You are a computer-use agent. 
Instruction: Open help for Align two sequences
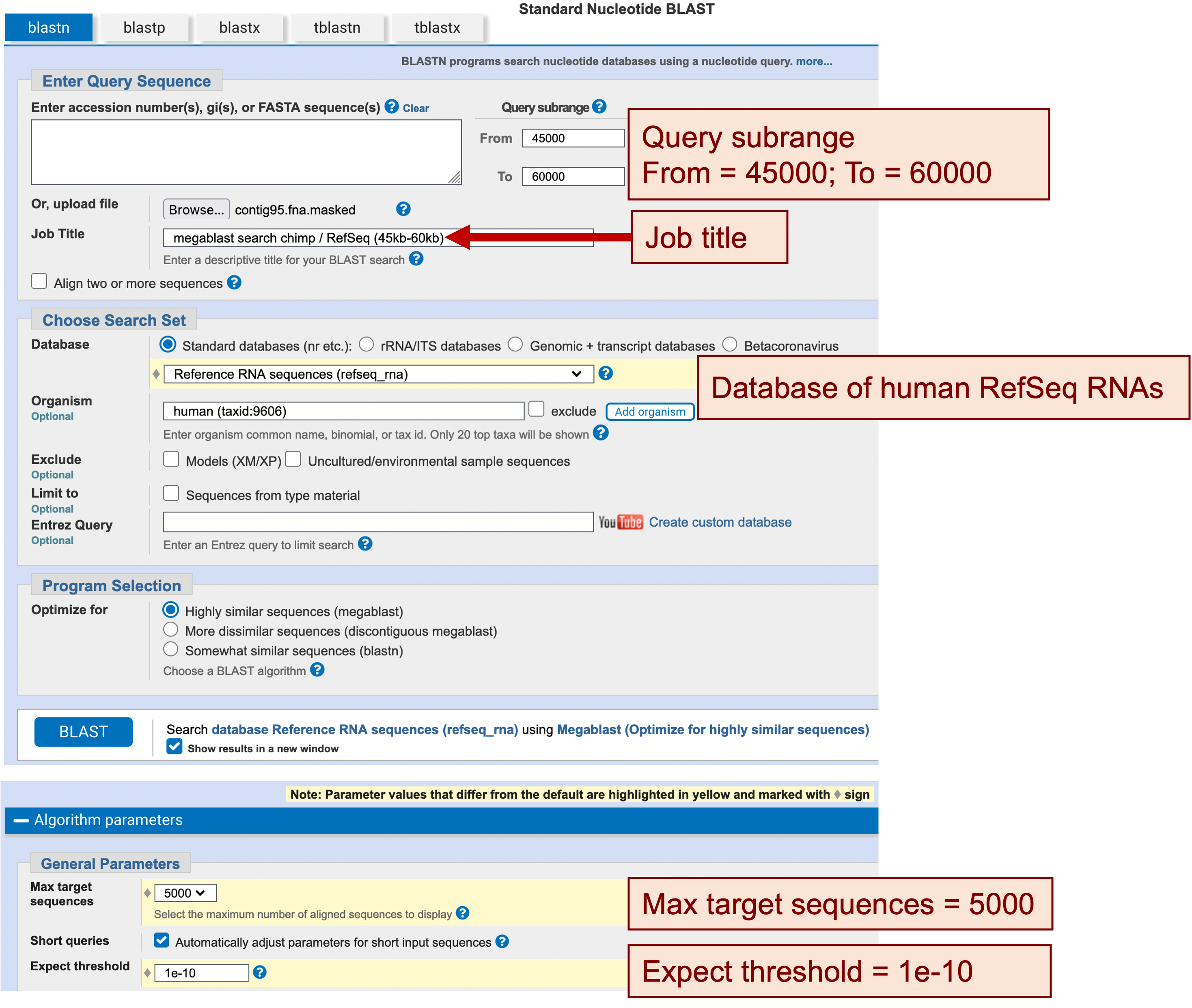click(x=234, y=282)
